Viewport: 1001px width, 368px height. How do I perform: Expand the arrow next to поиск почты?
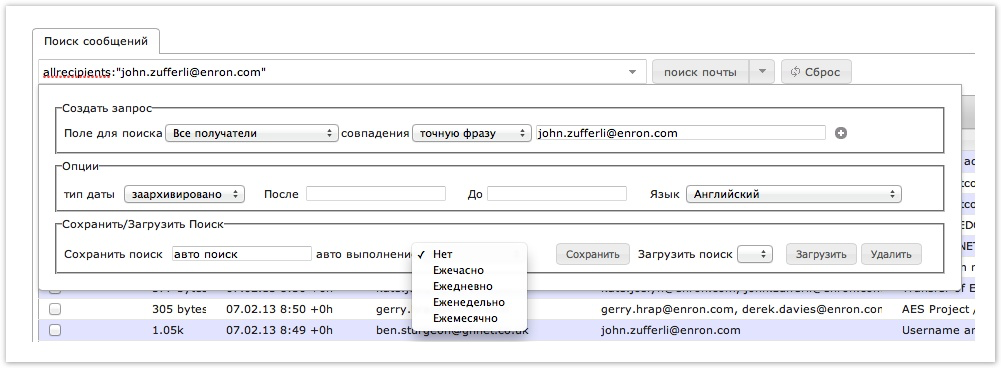point(762,72)
